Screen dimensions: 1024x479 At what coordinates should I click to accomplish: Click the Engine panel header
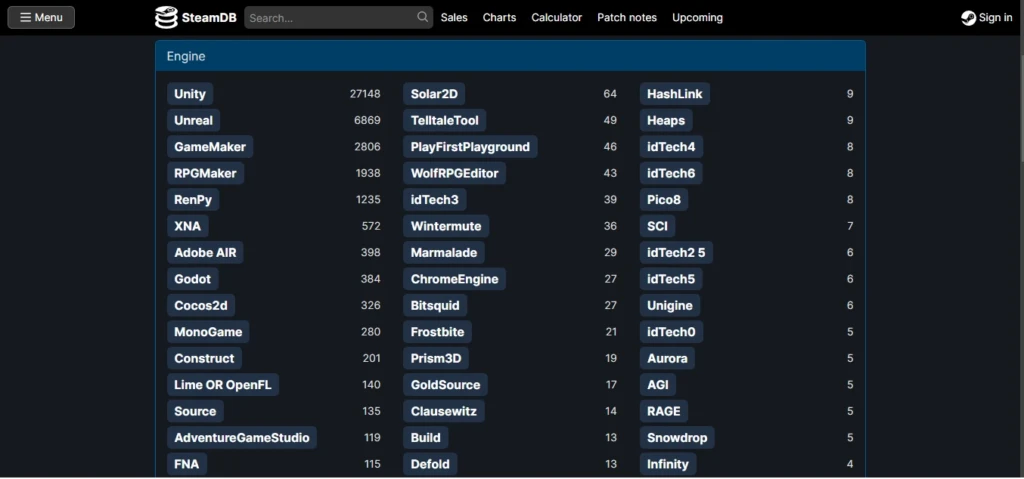point(510,56)
